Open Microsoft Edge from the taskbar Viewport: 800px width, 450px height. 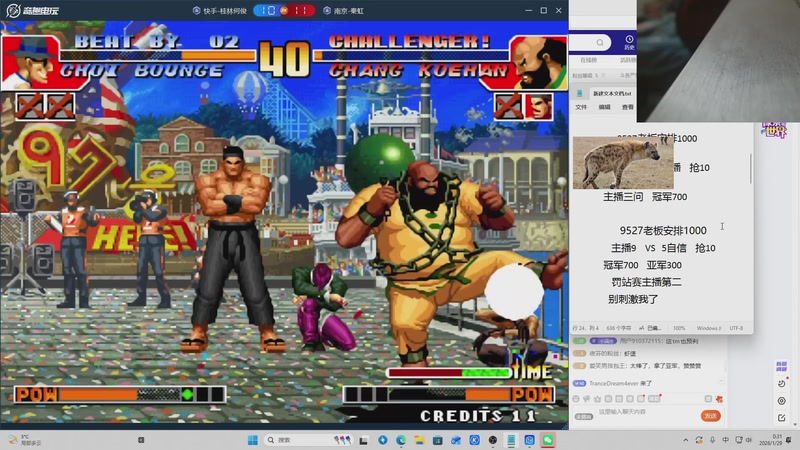coord(401,440)
